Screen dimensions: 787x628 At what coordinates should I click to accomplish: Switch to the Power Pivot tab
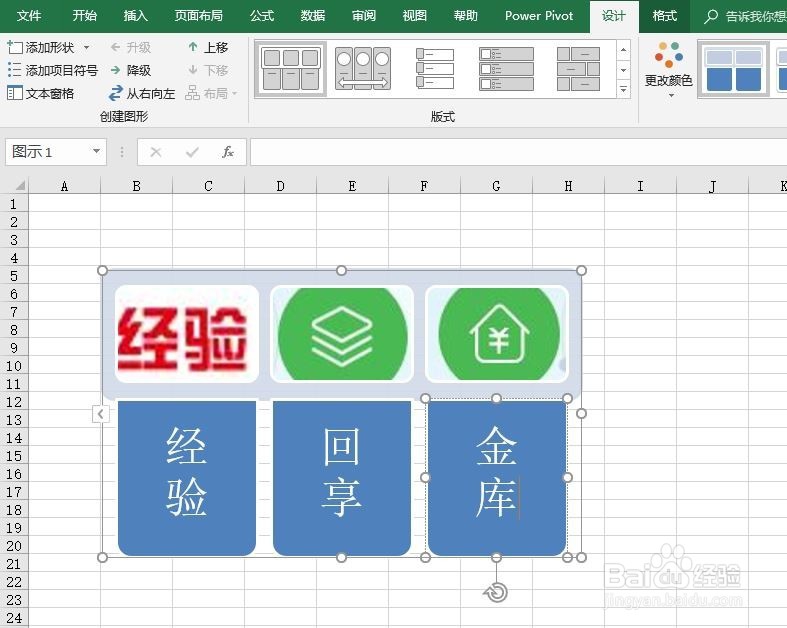click(539, 16)
